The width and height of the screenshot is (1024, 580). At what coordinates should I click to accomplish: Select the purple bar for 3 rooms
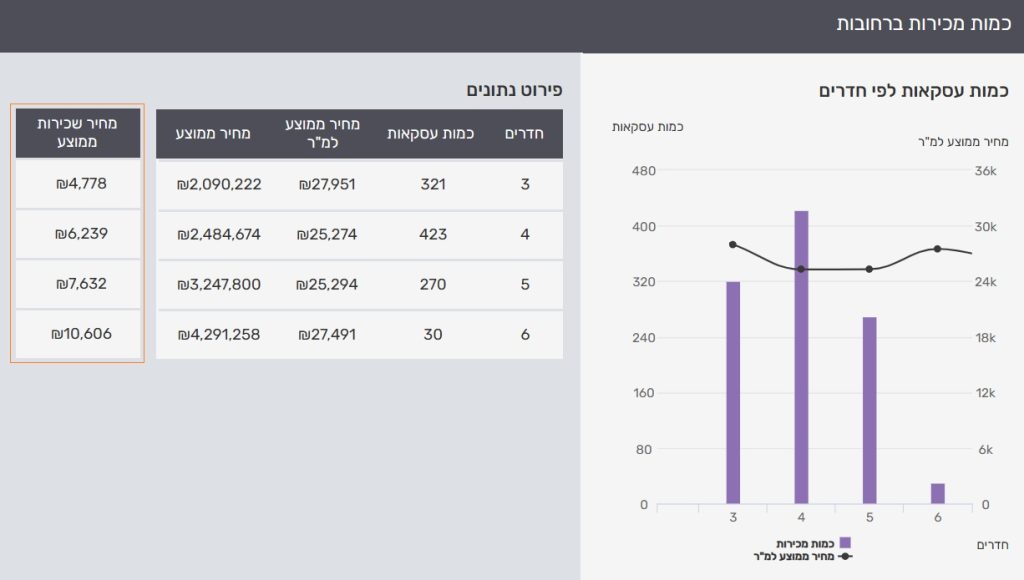[x=733, y=392]
